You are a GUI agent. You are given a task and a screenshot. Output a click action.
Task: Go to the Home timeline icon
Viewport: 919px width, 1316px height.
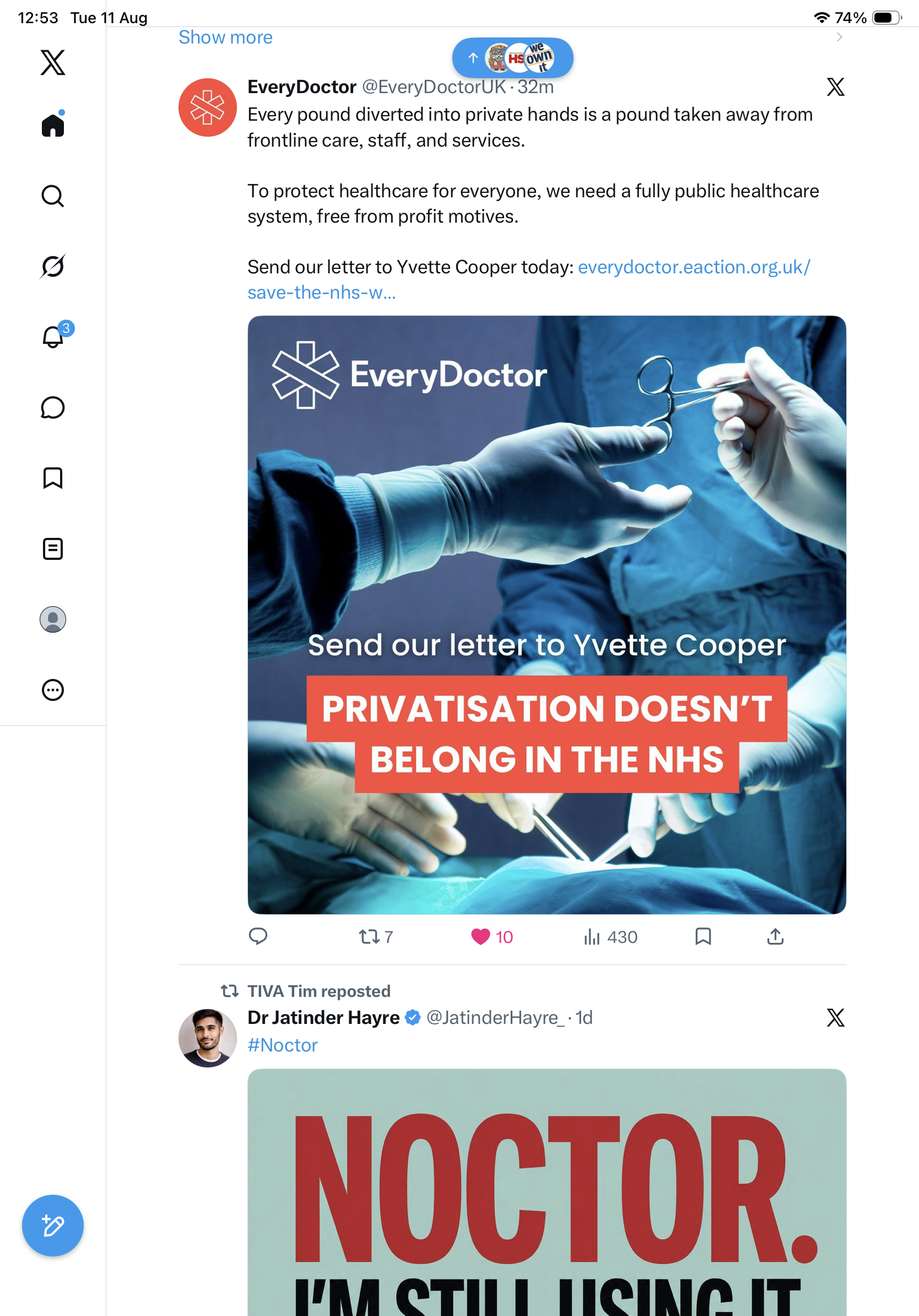pyautogui.click(x=53, y=125)
